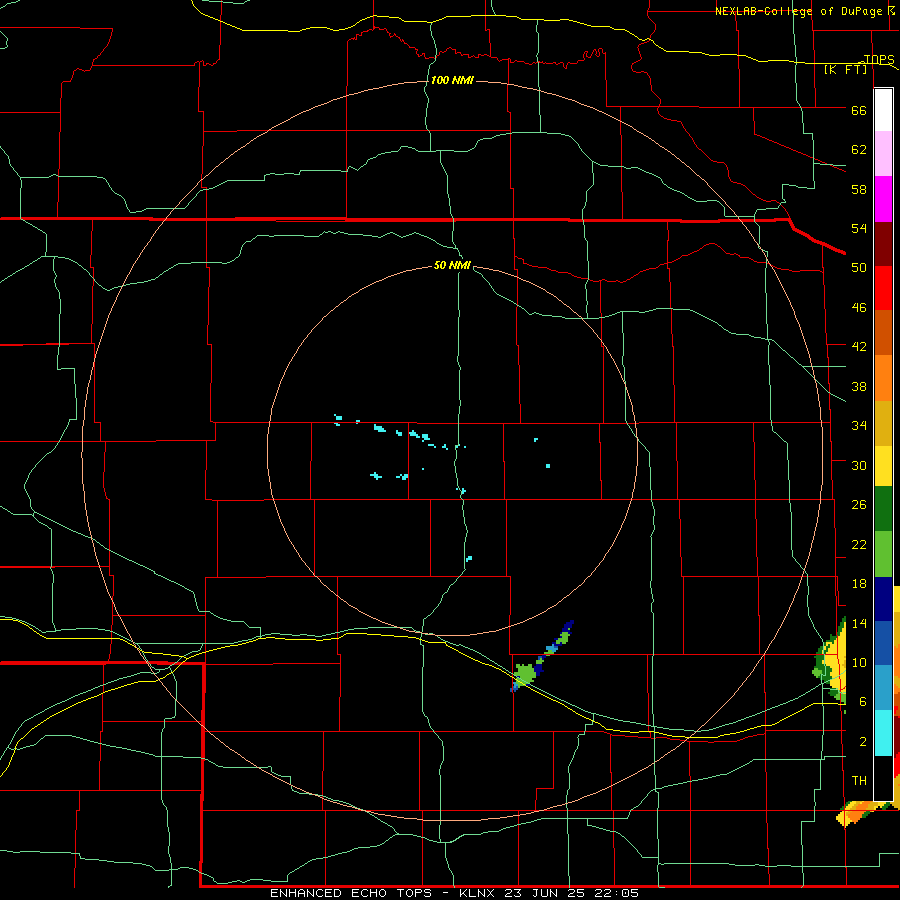
Task: Choose the navy blue legend swatch
Action: click(883, 599)
